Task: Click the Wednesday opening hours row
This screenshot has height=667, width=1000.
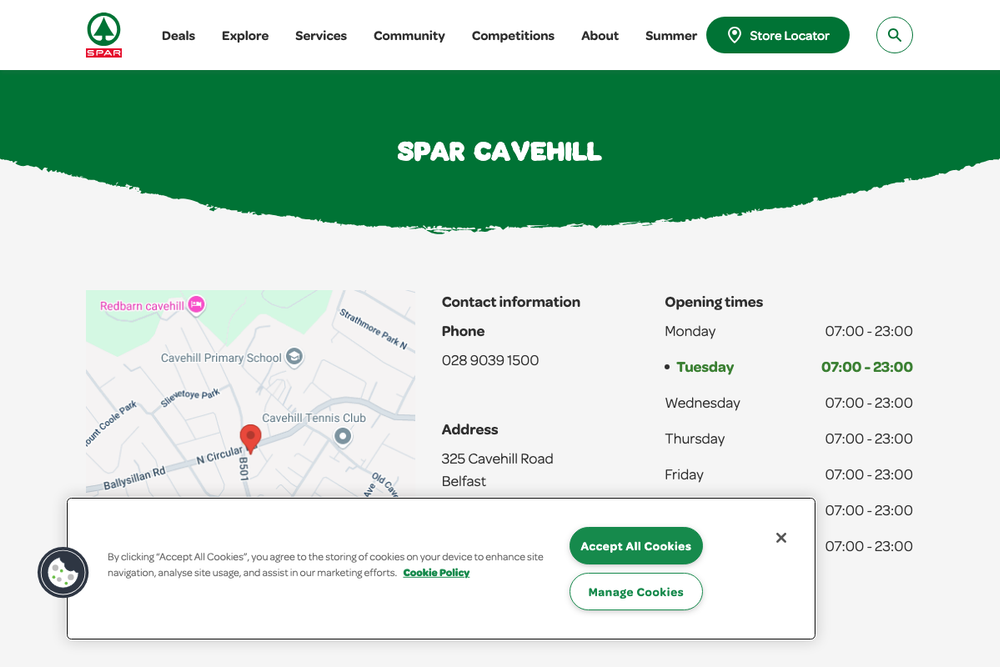Action: tap(788, 403)
